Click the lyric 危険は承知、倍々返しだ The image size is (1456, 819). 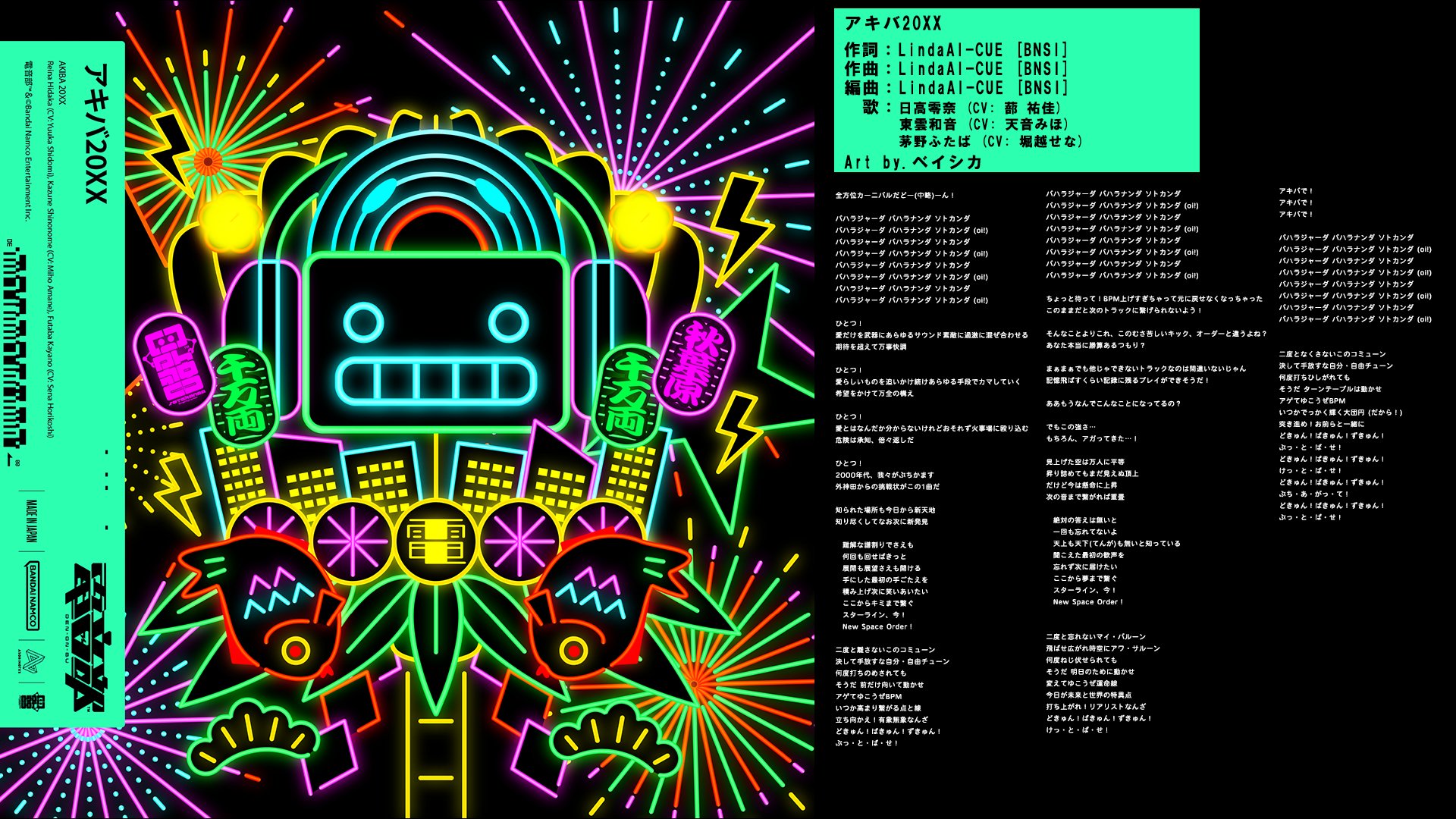(874, 440)
